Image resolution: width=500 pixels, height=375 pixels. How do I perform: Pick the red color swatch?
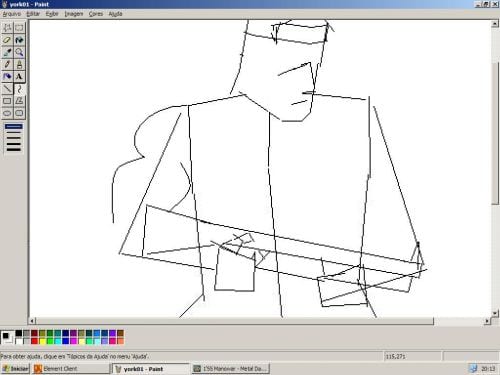click(34, 341)
